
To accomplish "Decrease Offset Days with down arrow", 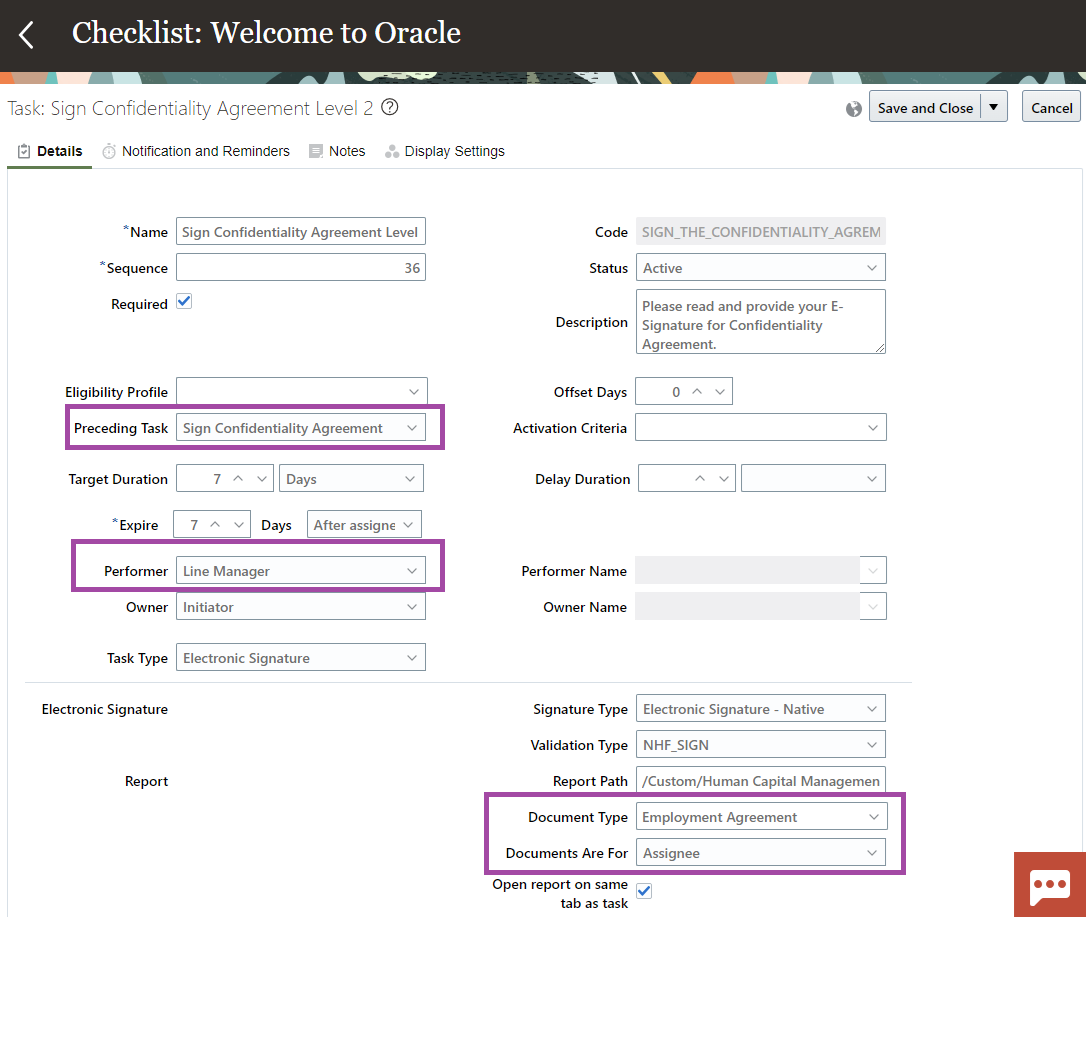I will (720, 391).
